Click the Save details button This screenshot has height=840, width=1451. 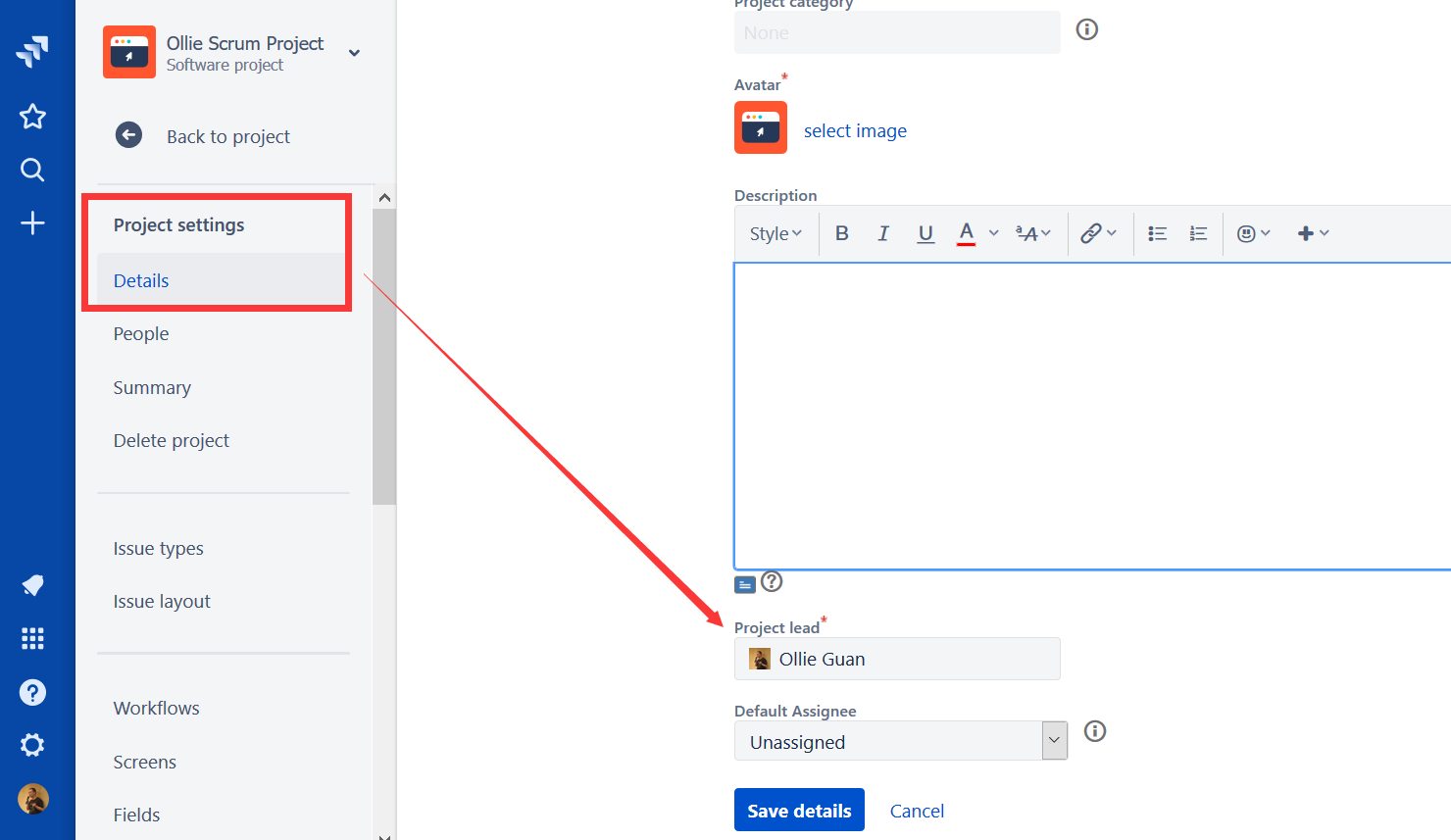798,810
